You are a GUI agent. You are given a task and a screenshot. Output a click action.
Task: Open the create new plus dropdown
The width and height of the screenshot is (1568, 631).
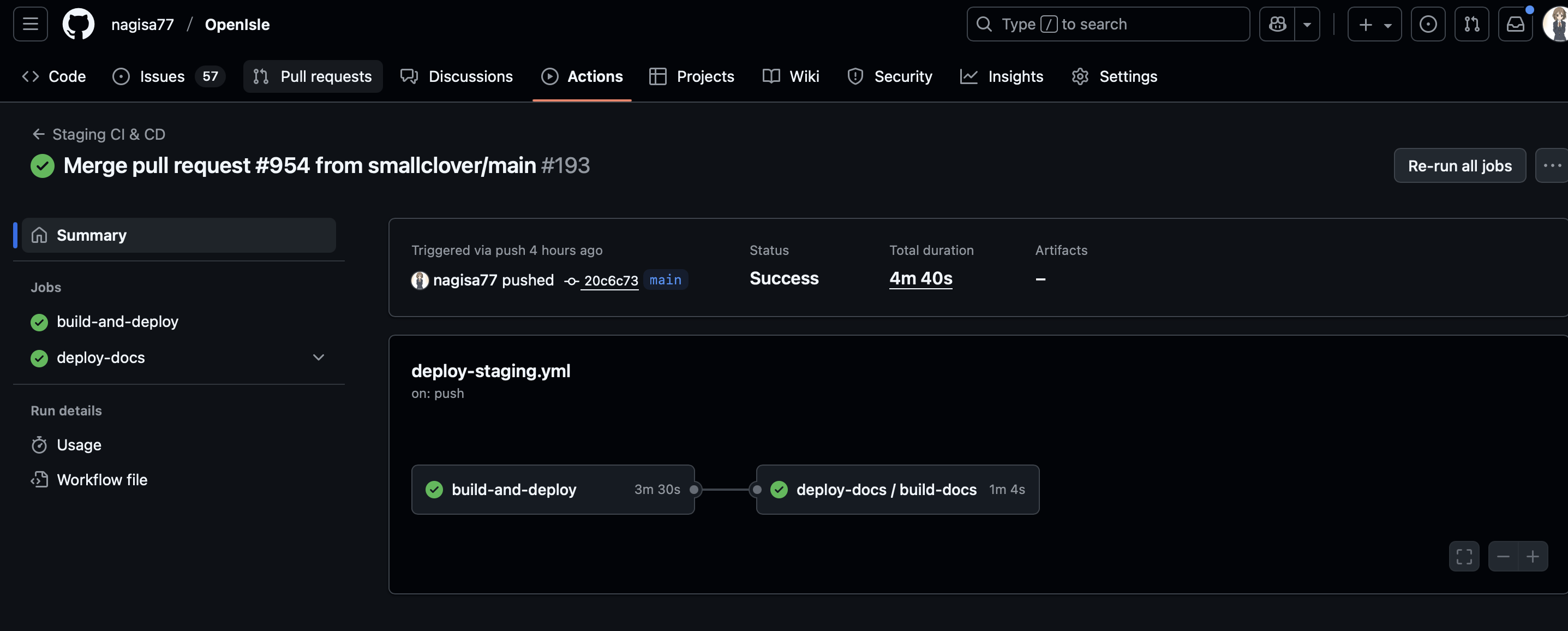[x=1374, y=25]
